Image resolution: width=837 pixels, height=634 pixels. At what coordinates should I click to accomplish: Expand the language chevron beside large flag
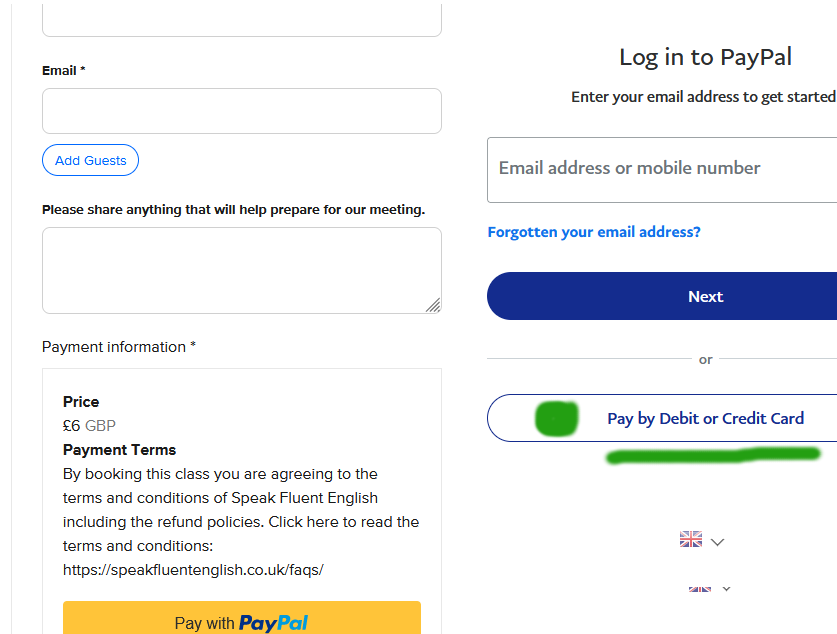tap(717, 542)
